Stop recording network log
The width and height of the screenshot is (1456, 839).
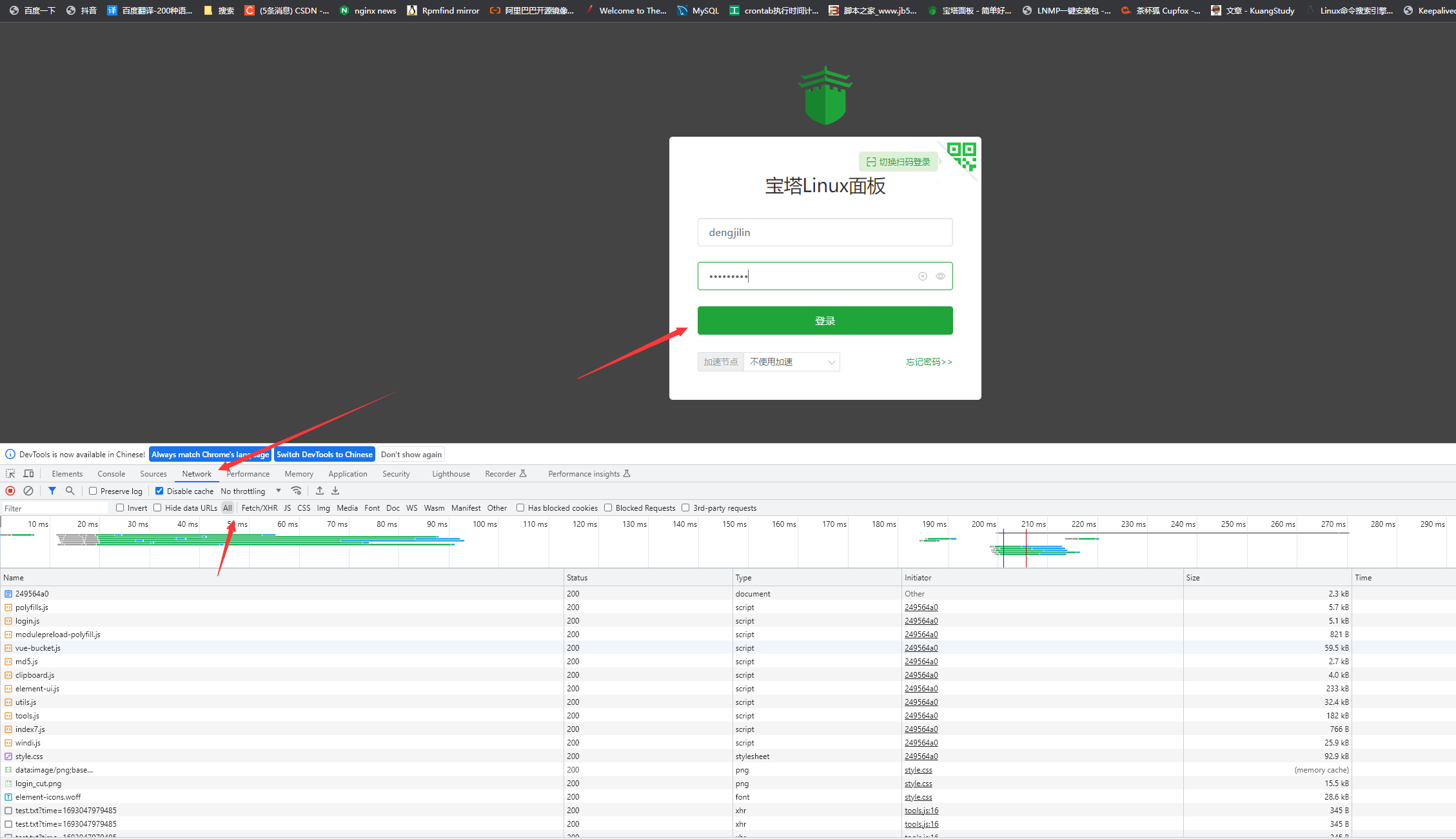click(10, 491)
